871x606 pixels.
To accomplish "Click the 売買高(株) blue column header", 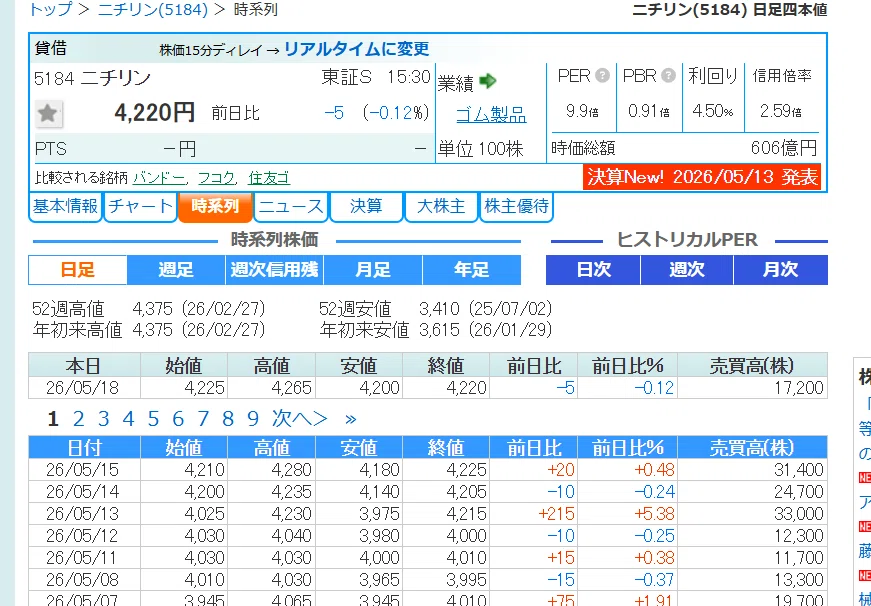I will (x=752, y=448).
